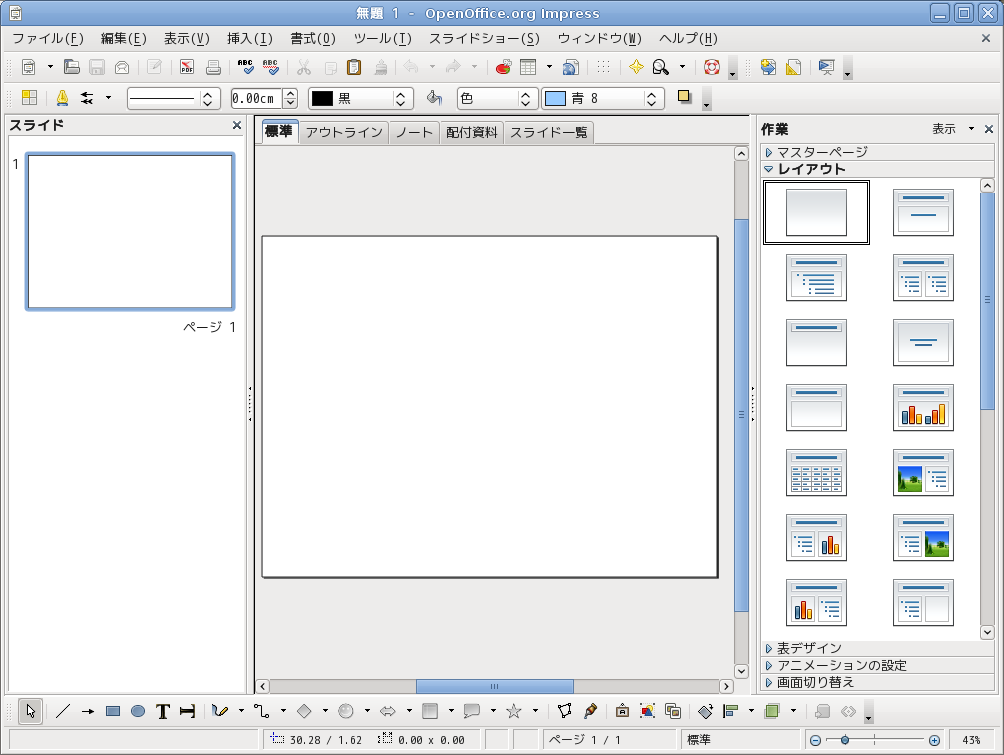Click the zoom-in plus button in the status bar
The image size is (1004, 755).
pyautogui.click(x=934, y=740)
